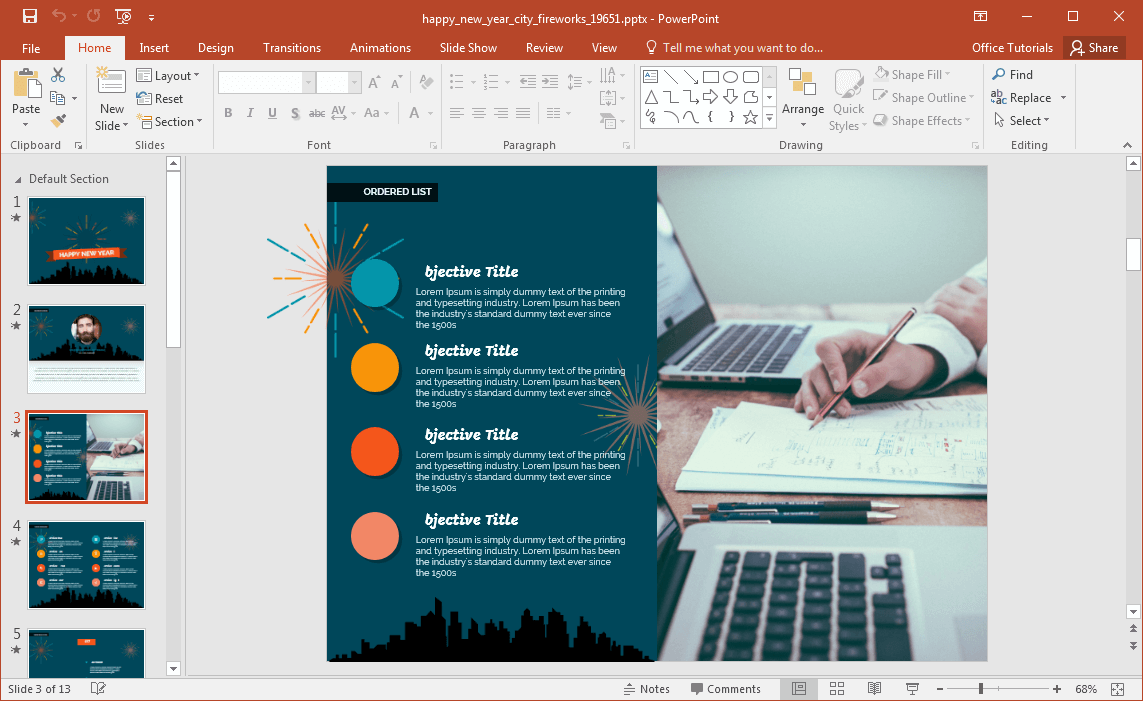Screen dimensions: 1143x701
Task: Toggle Bold formatting
Action: 228,113
